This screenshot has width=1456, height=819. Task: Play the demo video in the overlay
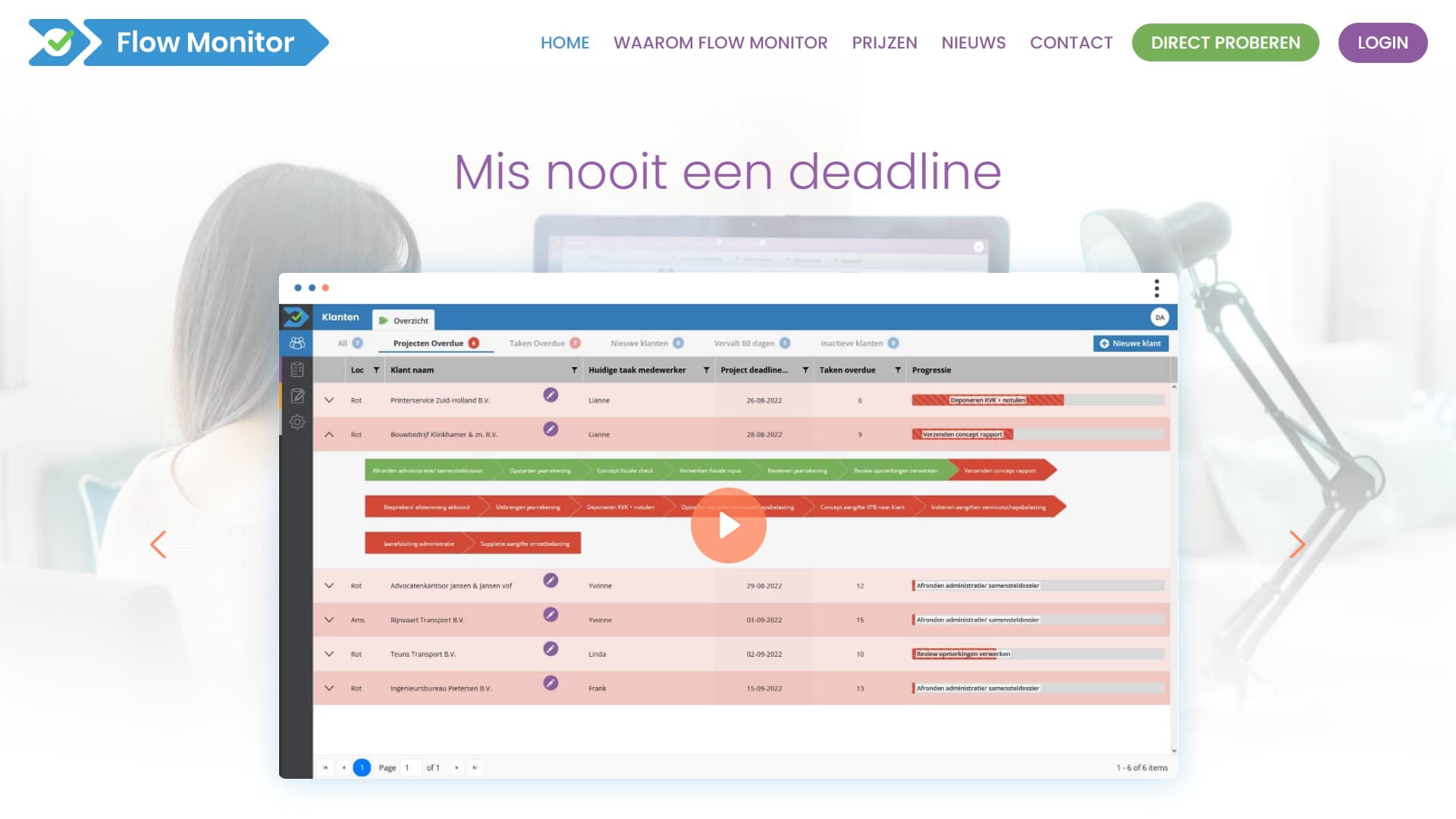728,525
